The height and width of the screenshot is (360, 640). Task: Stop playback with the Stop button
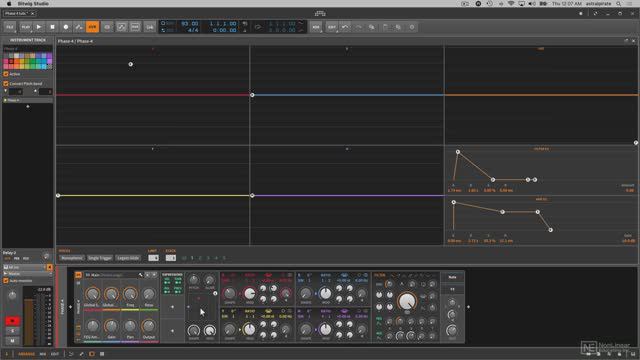coord(52,27)
